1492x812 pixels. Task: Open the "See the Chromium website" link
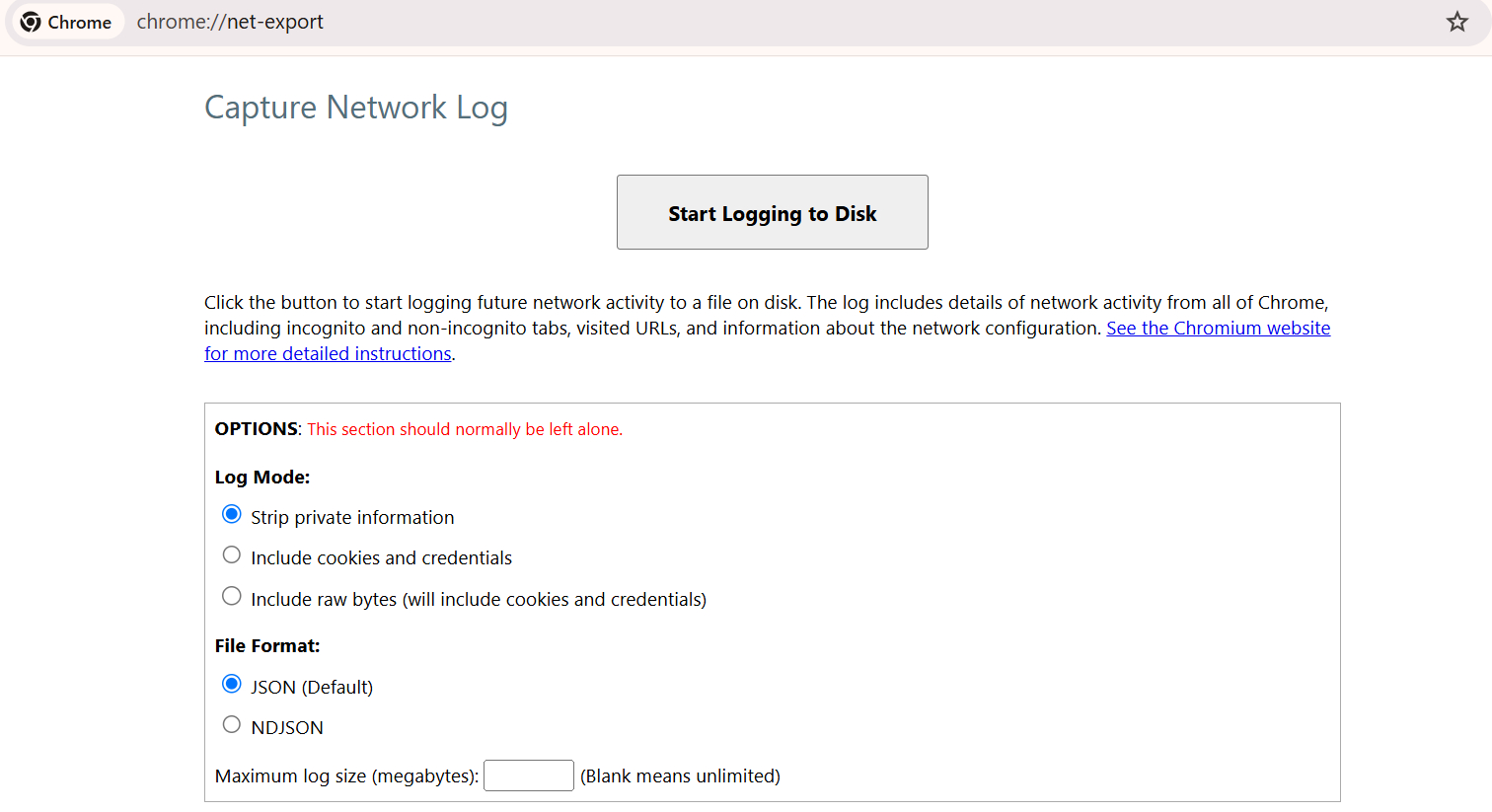click(1218, 328)
